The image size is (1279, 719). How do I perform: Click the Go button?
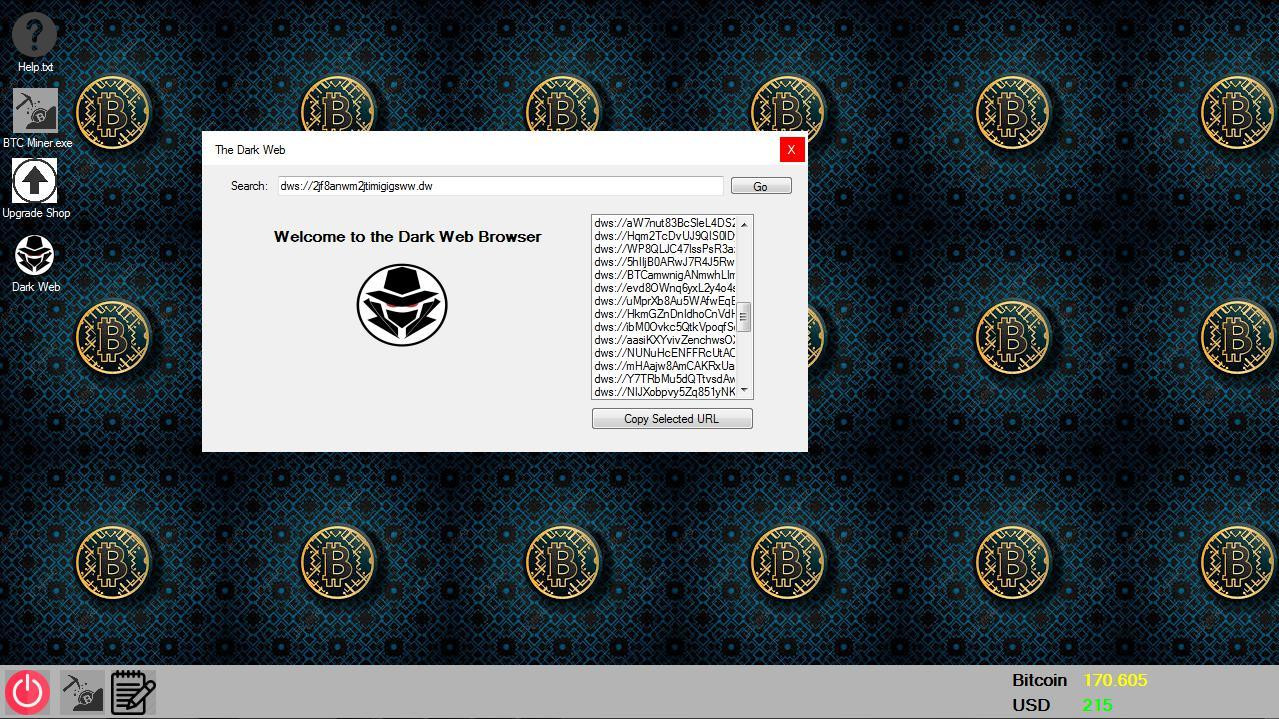coord(761,186)
